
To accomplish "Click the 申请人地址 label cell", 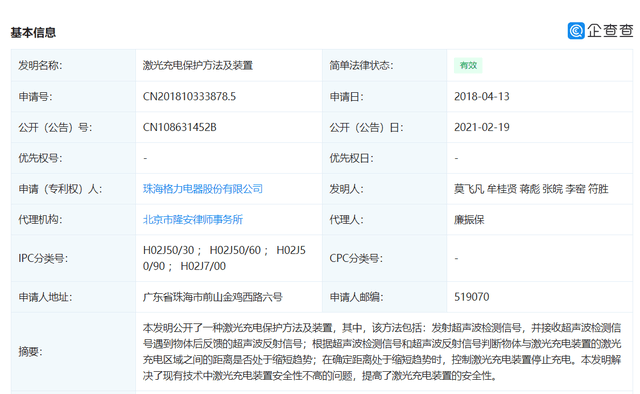I will (x=73, y=297).
